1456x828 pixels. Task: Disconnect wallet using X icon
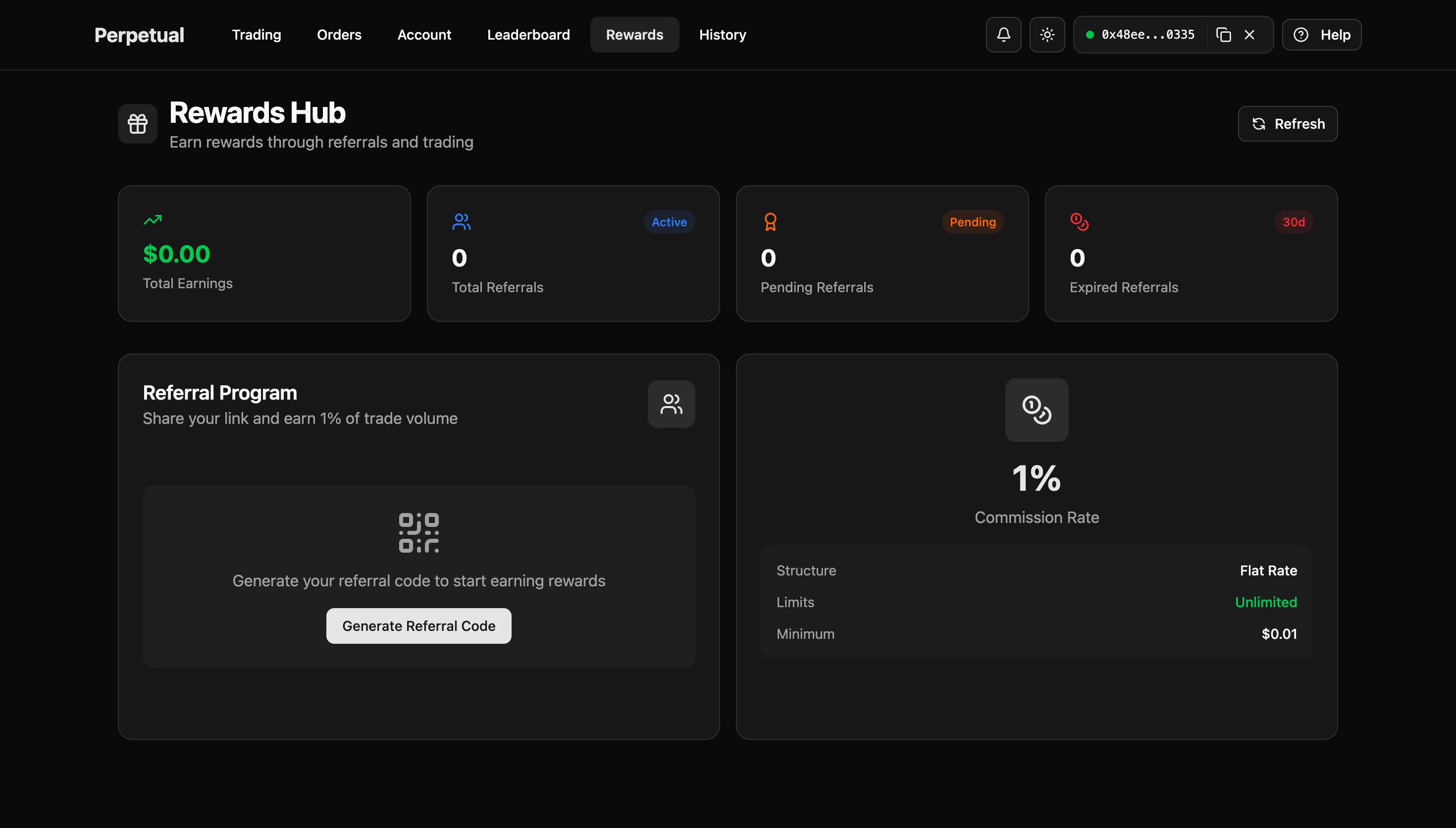(x=1249, y=35)
